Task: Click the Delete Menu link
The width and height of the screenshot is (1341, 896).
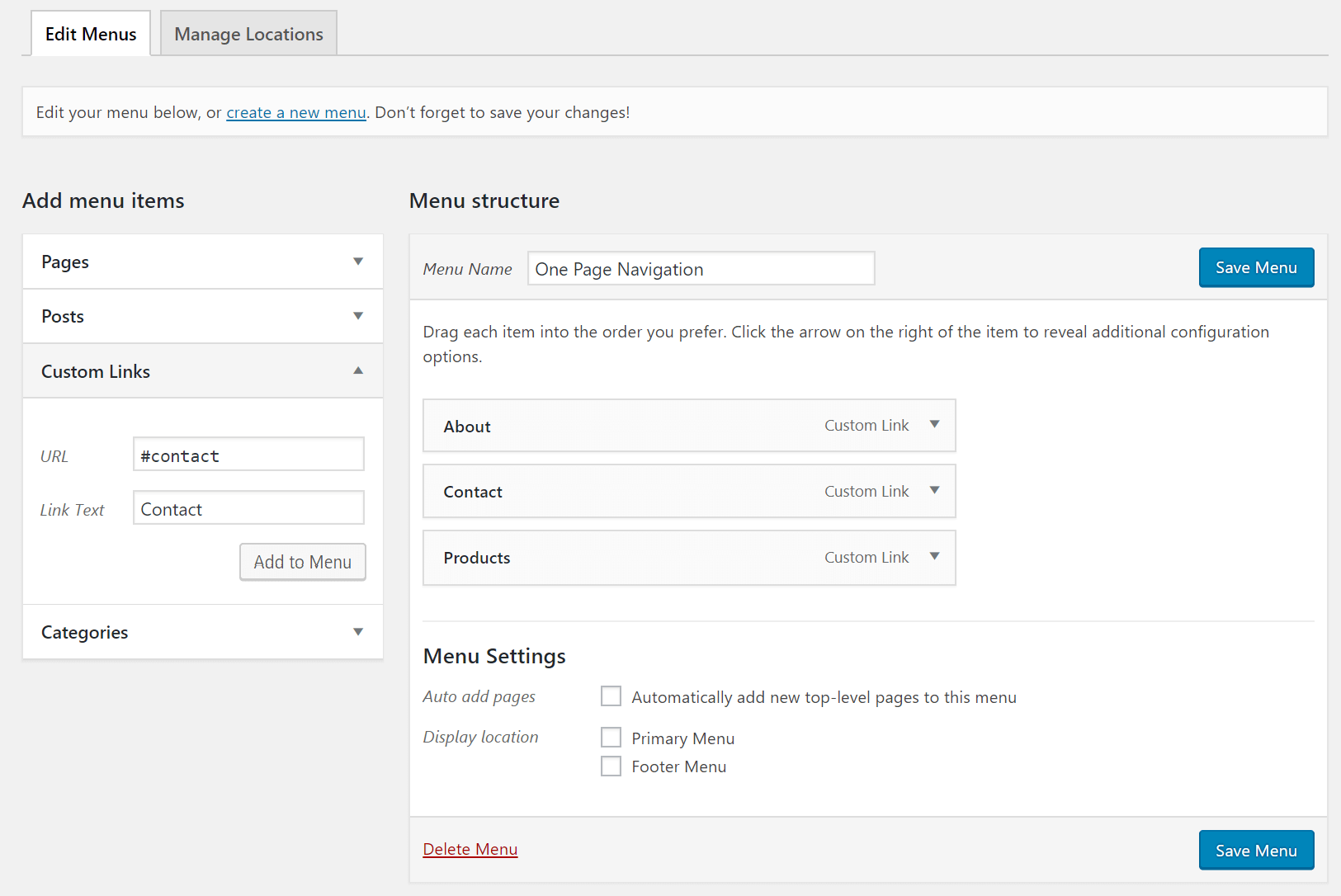Action: 470,848
